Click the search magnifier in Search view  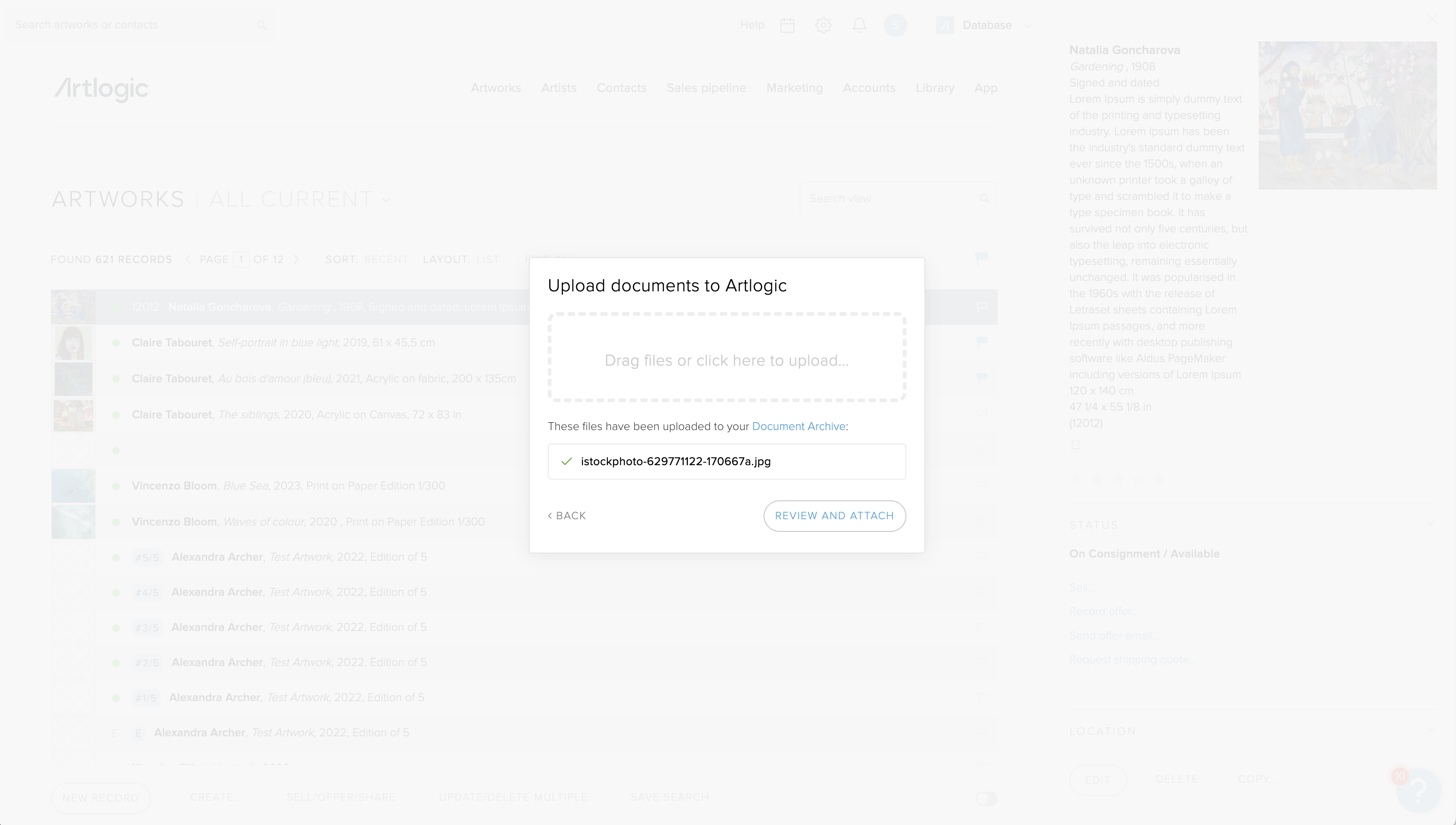tap(984, 198)
